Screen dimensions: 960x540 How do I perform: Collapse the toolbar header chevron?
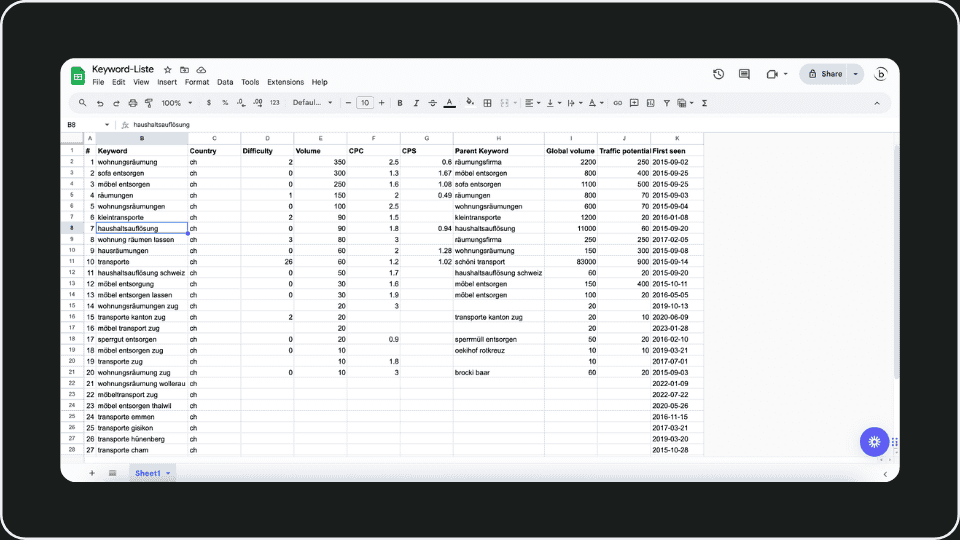[x=877, y=103]
